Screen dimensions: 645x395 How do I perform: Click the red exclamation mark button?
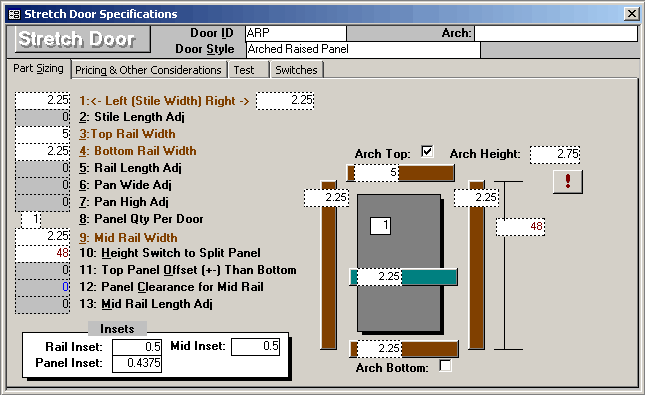pyautogui.click(x=568, y=181)
